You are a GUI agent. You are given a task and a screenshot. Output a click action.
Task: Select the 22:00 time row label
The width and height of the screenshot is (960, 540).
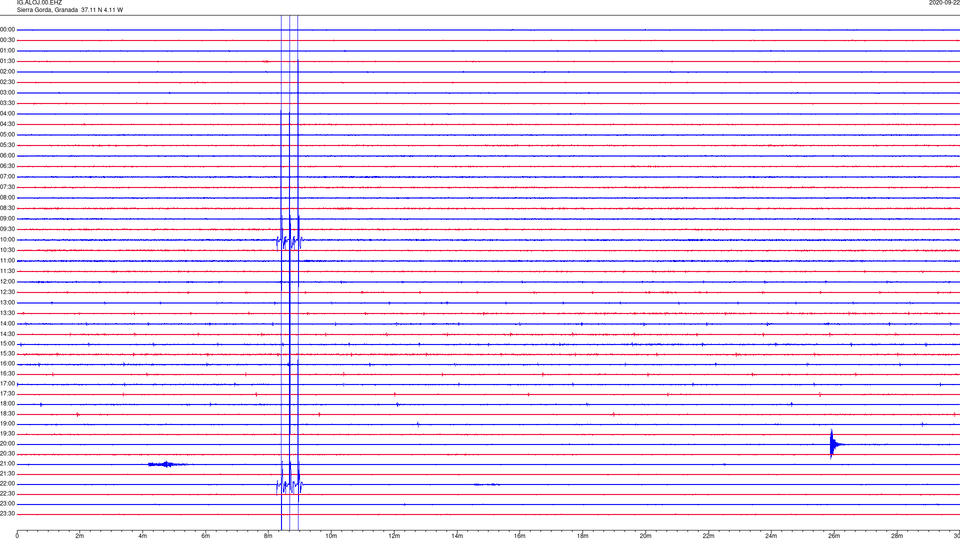(7, 484)
